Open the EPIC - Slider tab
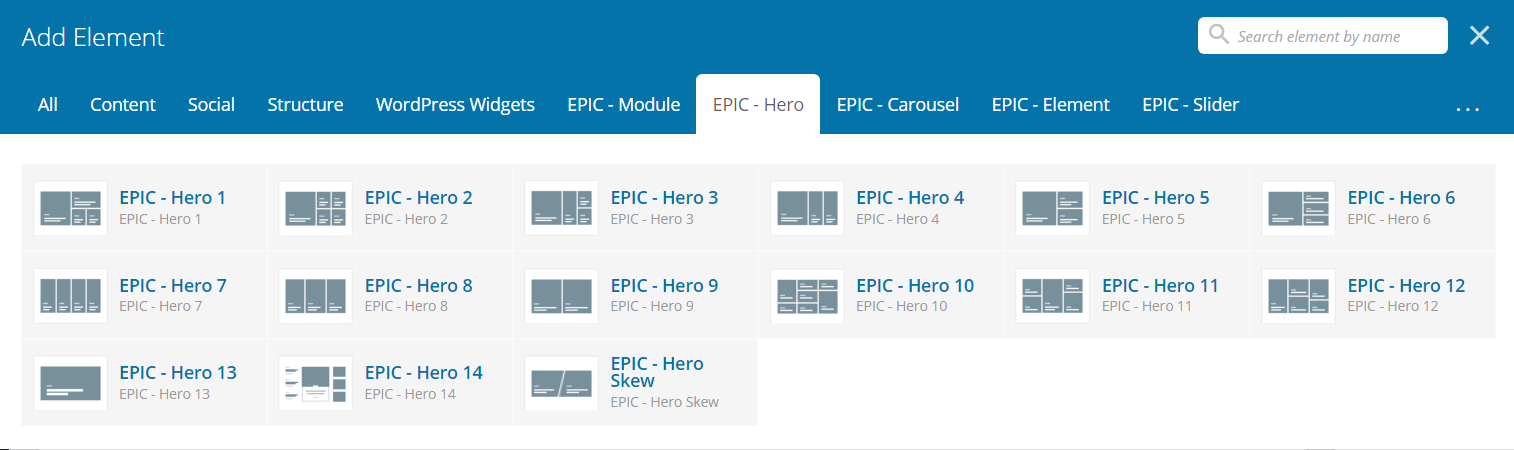The width and height of the screenshot is (1514, 450). click(x=1190, y=104)
